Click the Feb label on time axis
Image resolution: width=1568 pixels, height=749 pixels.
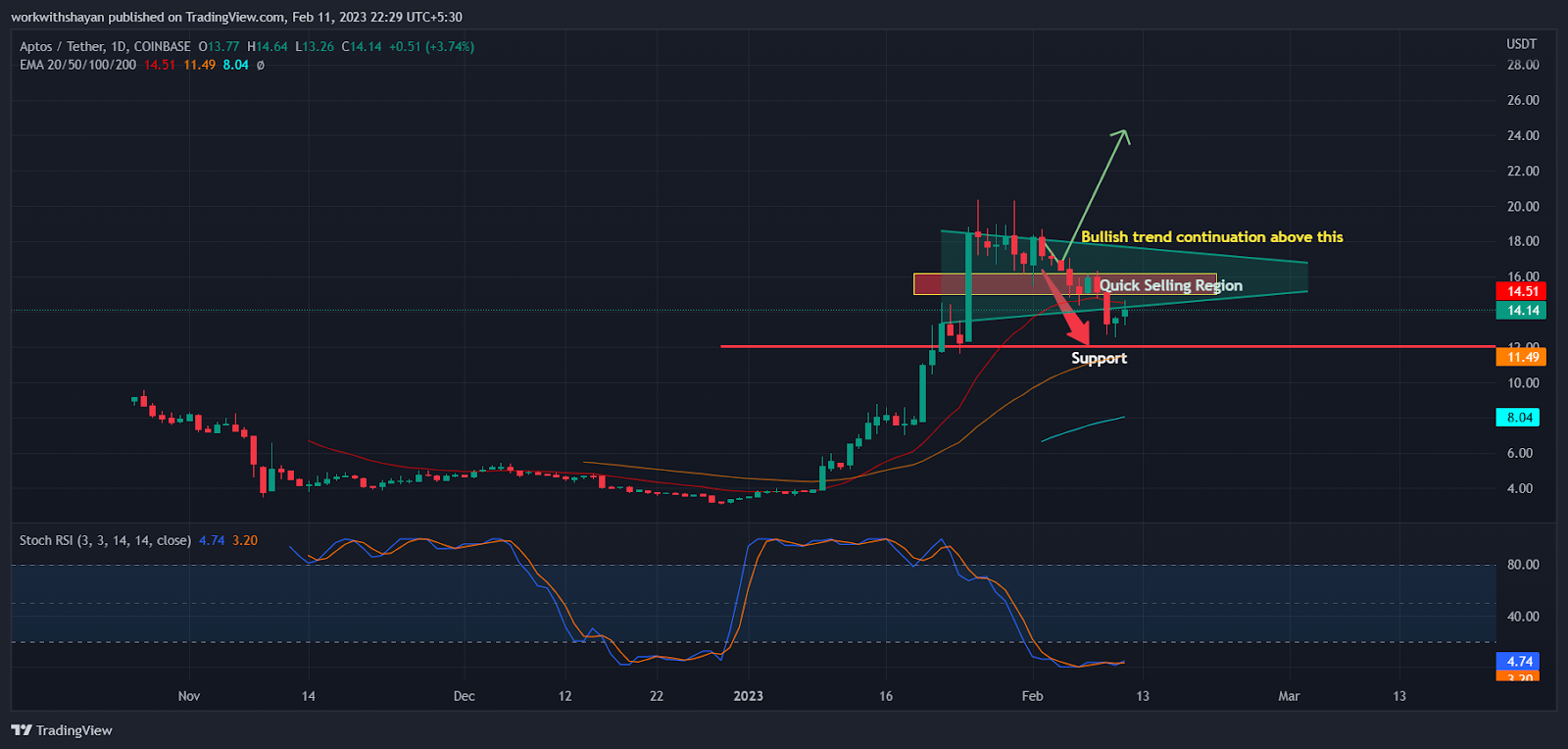click(1032, 696)
